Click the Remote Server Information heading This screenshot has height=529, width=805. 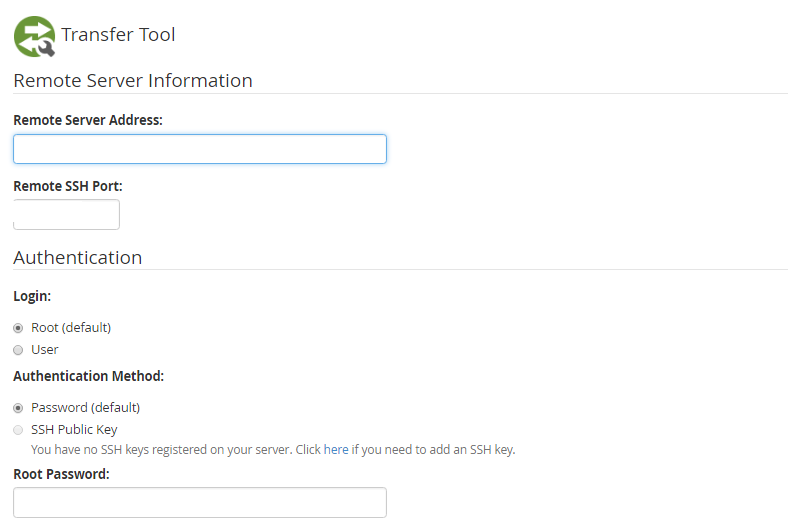click(x=133, y=81)
